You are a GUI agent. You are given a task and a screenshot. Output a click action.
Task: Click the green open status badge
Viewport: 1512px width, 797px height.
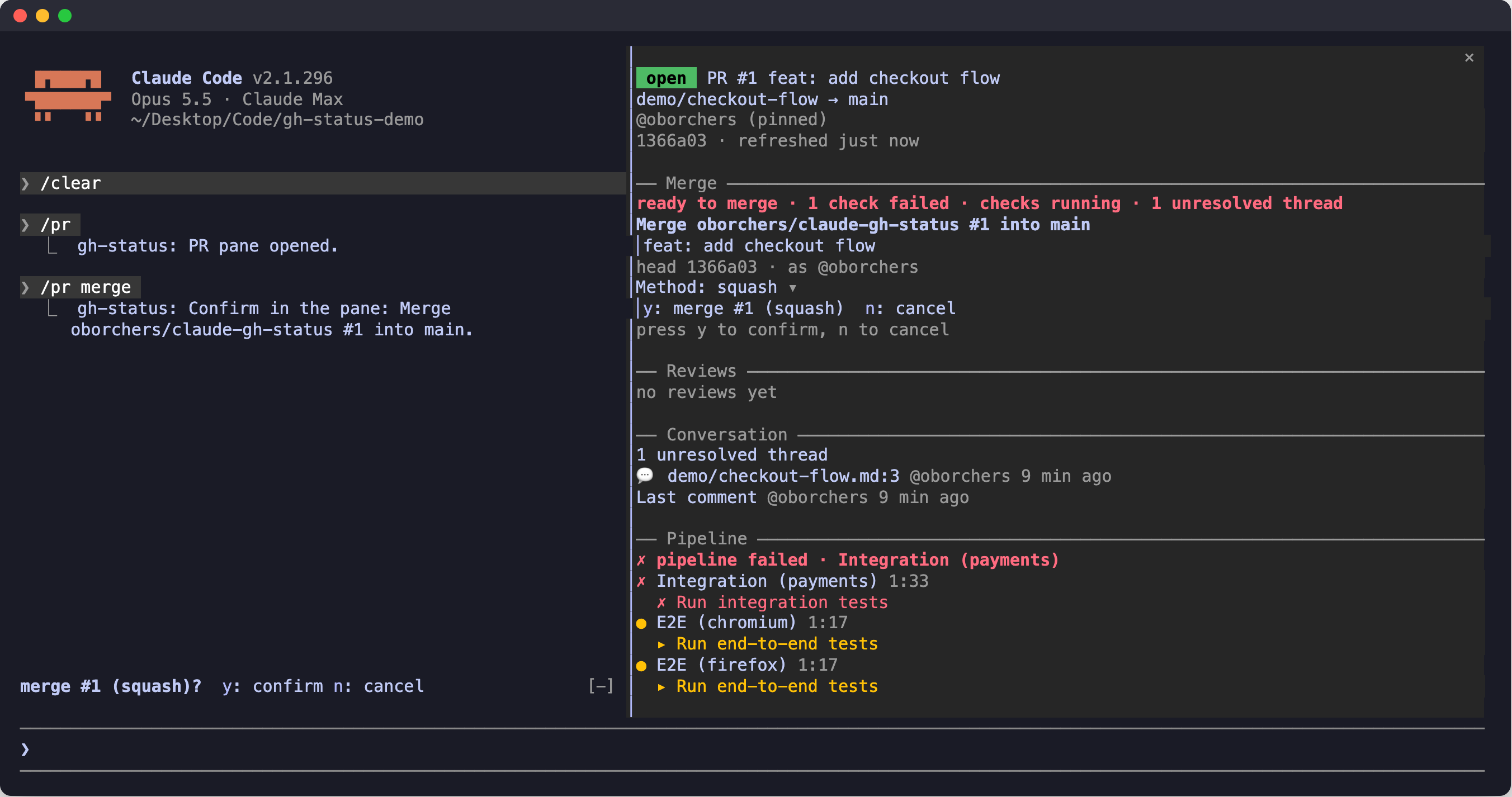(x=665, y=78)
